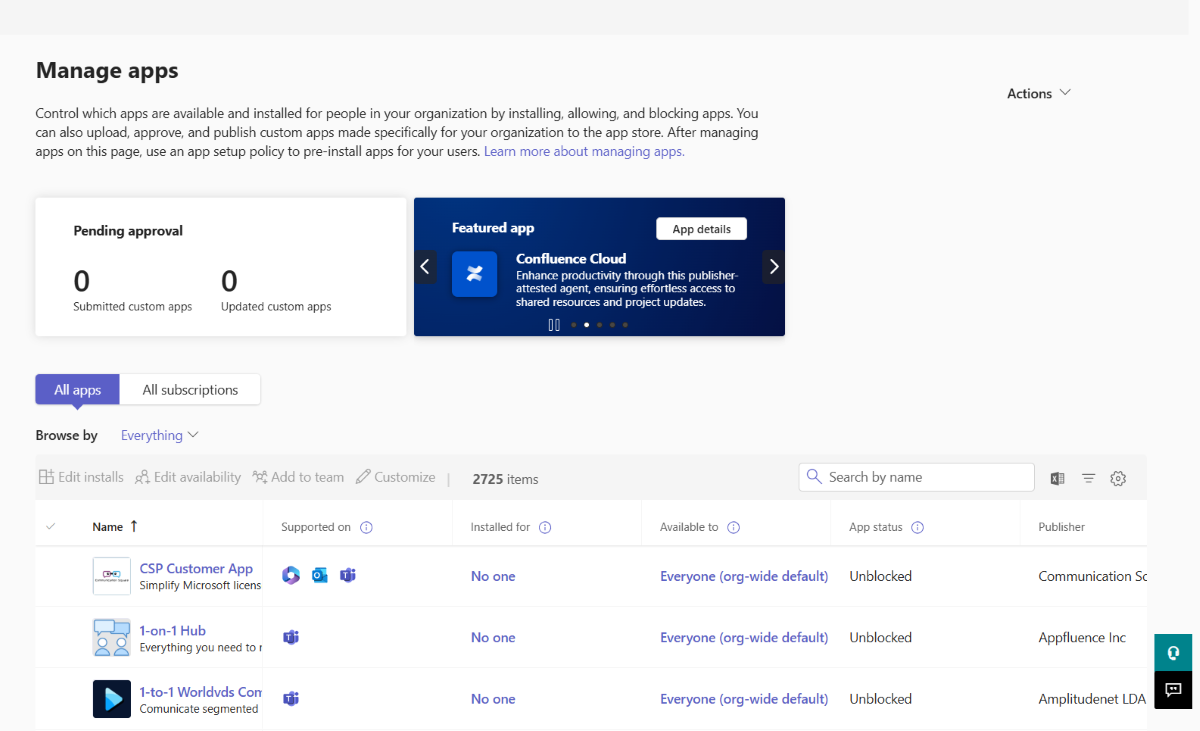Open info icon beside Installed for
1200x731 pixels.
coord(545,527)
